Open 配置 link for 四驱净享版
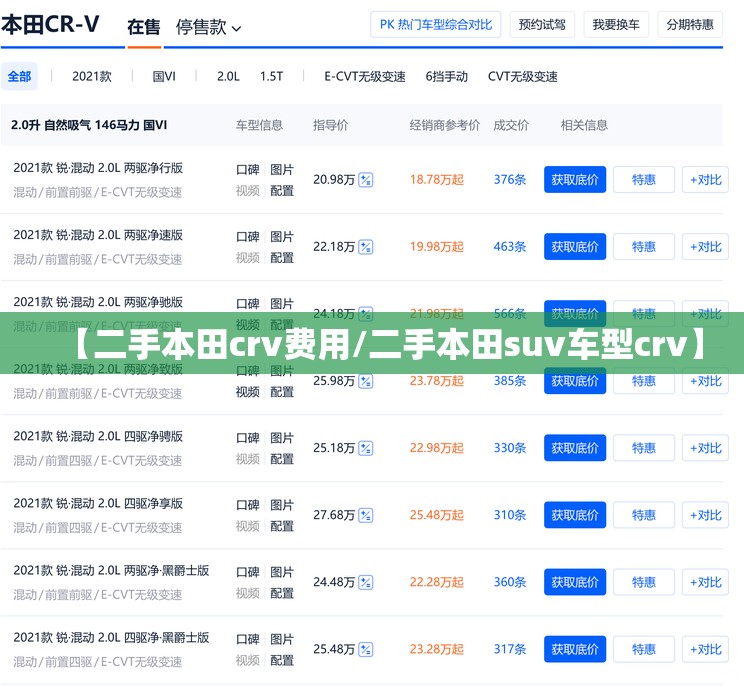The width and height of the screenshot is (744, 686). click(x=282, y=526)
